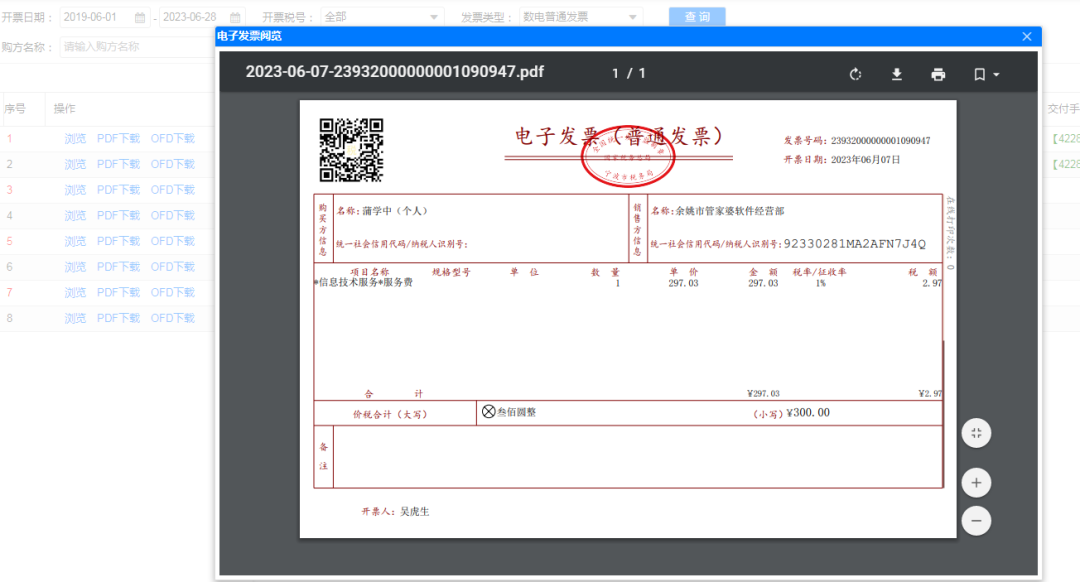Viewport: 1080px width, 582px height.
Task: Click PDF下载 link in row 2
Action: click(118, 164)
